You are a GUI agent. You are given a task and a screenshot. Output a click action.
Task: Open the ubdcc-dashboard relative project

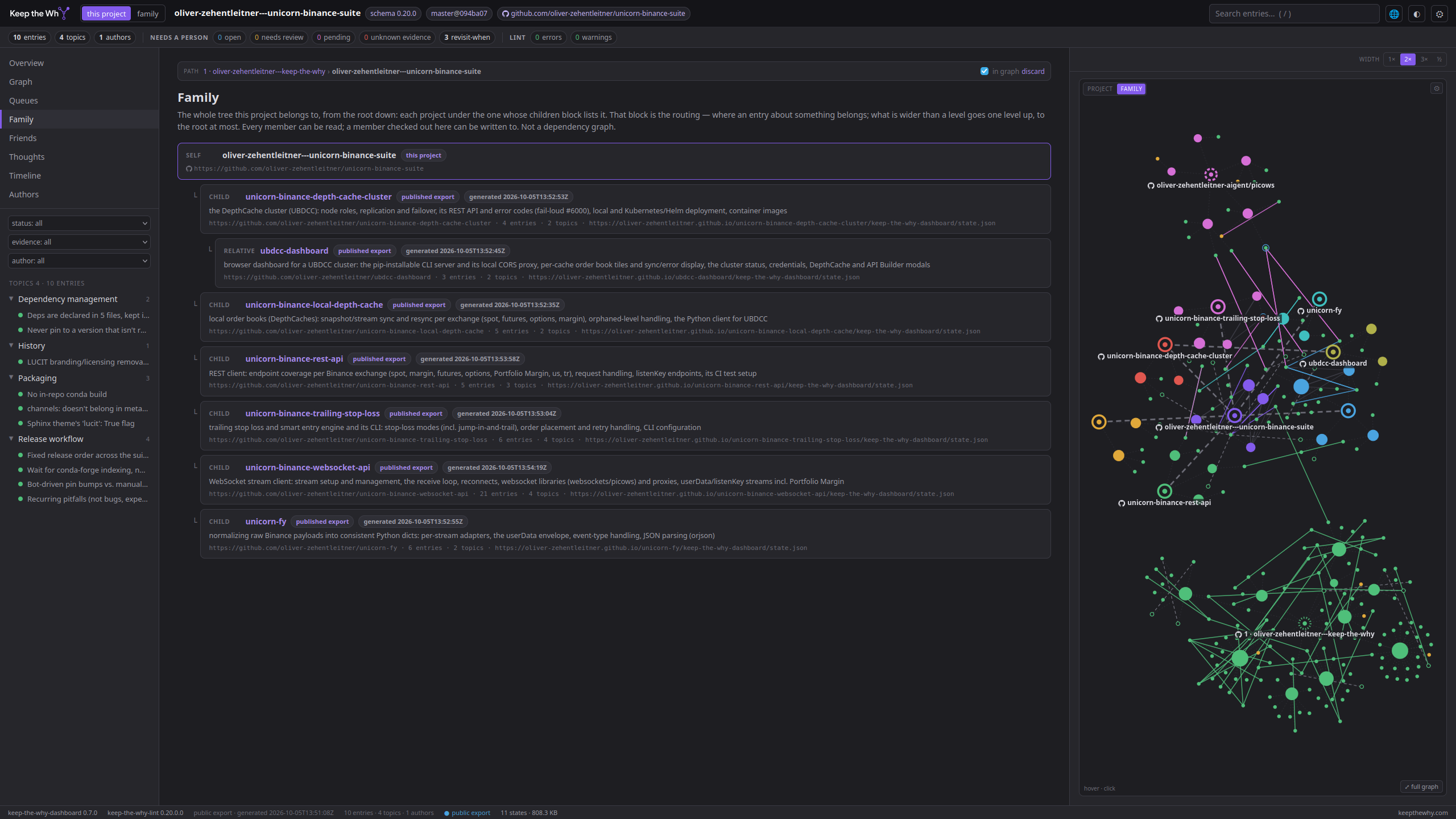(294, 251)
